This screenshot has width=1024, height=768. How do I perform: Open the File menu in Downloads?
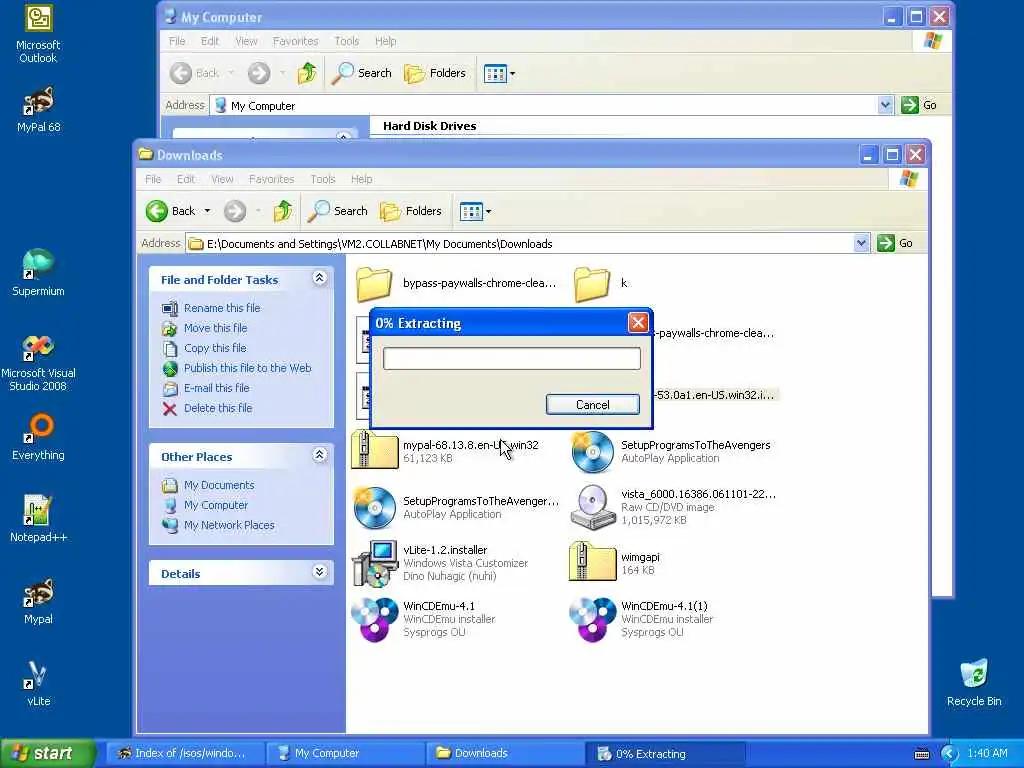153,179
